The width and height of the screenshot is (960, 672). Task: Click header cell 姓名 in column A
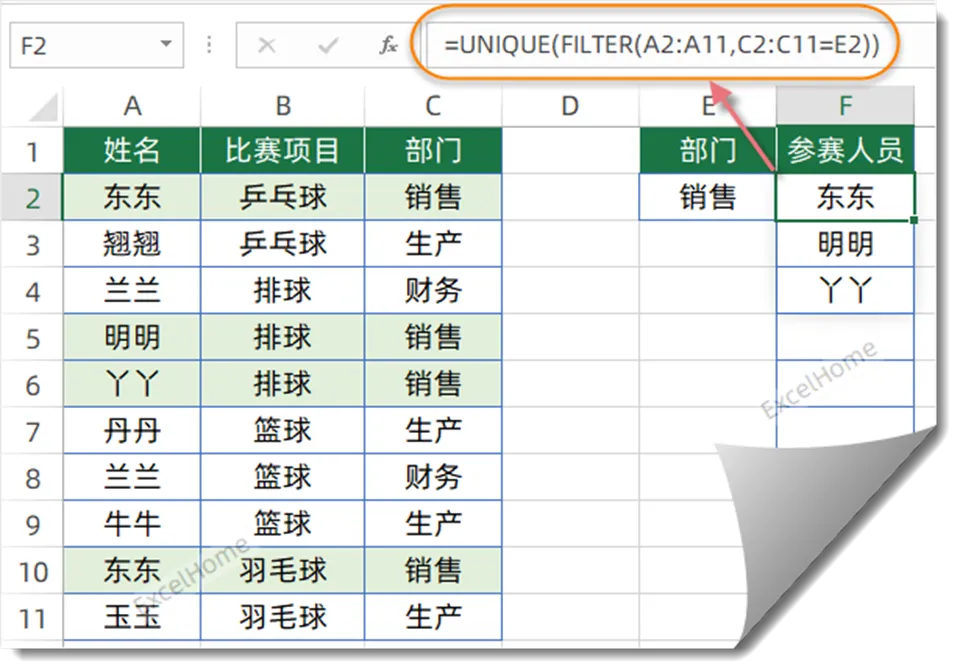132,151
